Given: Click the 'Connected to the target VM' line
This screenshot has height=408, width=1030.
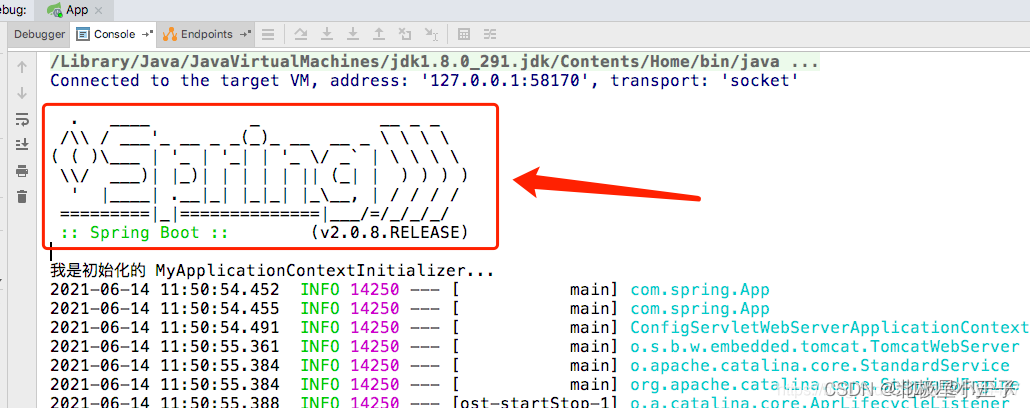Looking at the screenshot, I should pos(424,81).
